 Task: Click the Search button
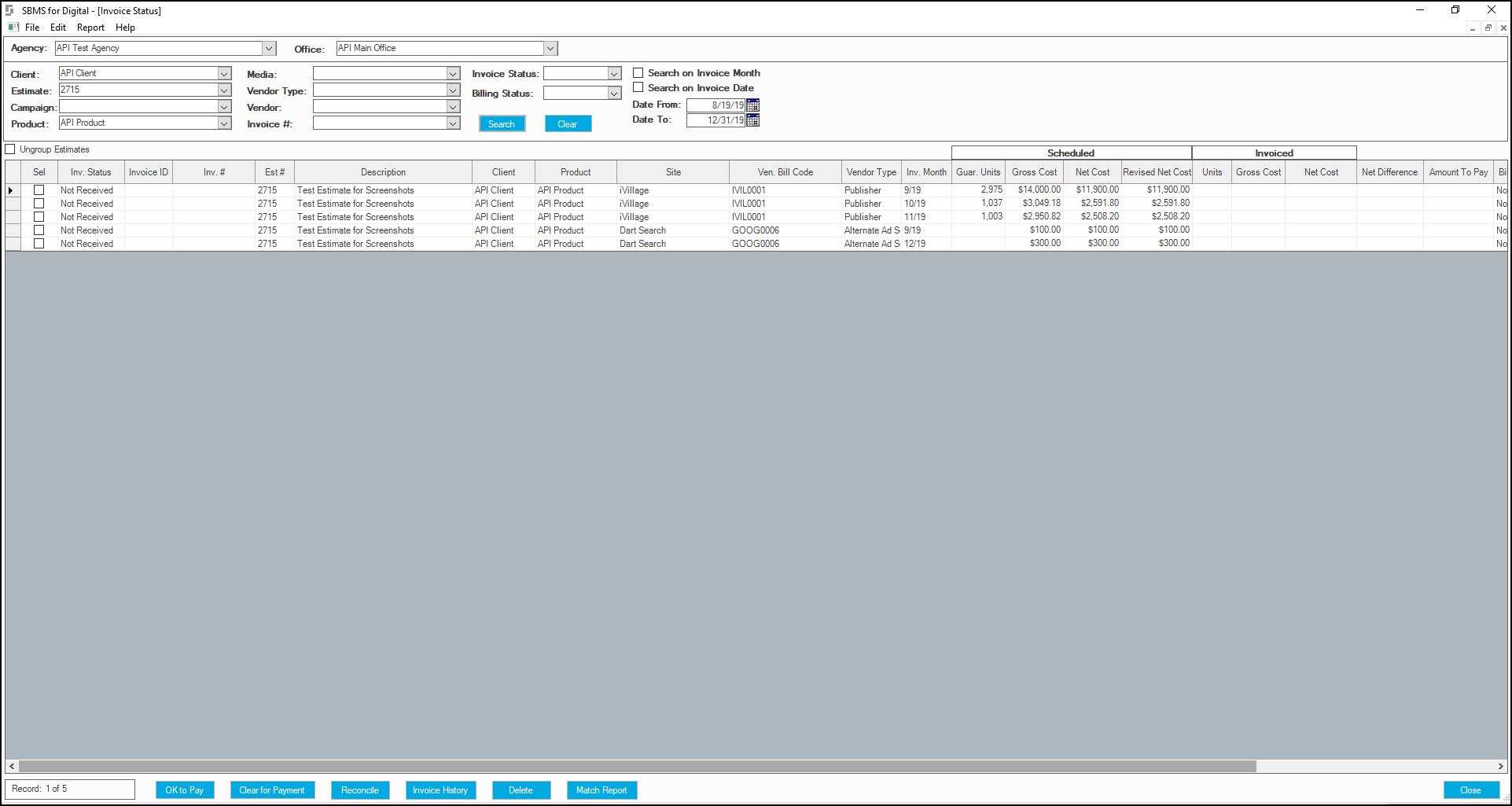pyautogui.click(x=502, y=123)
